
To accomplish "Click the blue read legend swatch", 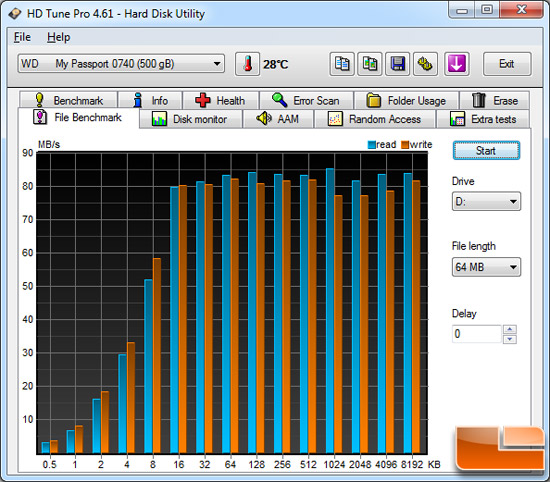I will [x=371, y=145].
